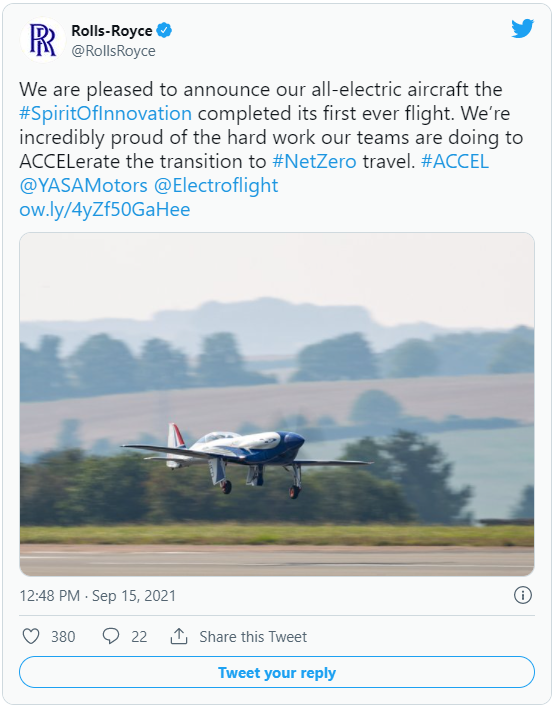Open the #NetZero hashtag
557x709 pixels.
click(x=314, y=161)
